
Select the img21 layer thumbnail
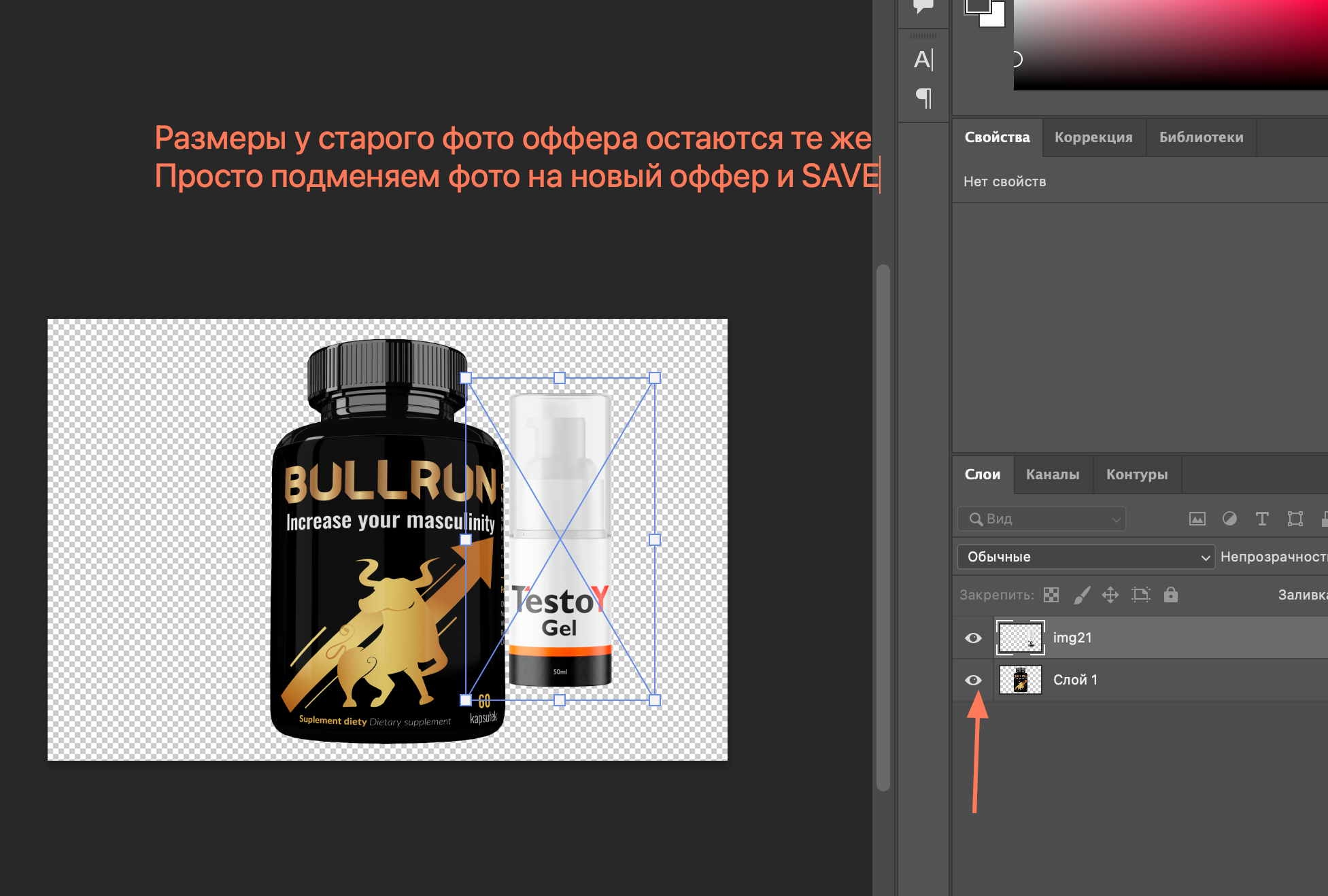pyautogui.click(x=1020, y=638)
